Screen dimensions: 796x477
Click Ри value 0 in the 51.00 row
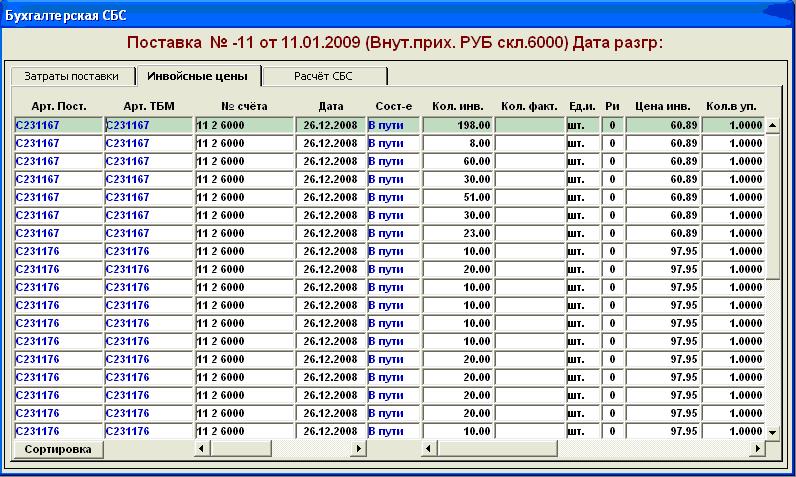(612, 197)
